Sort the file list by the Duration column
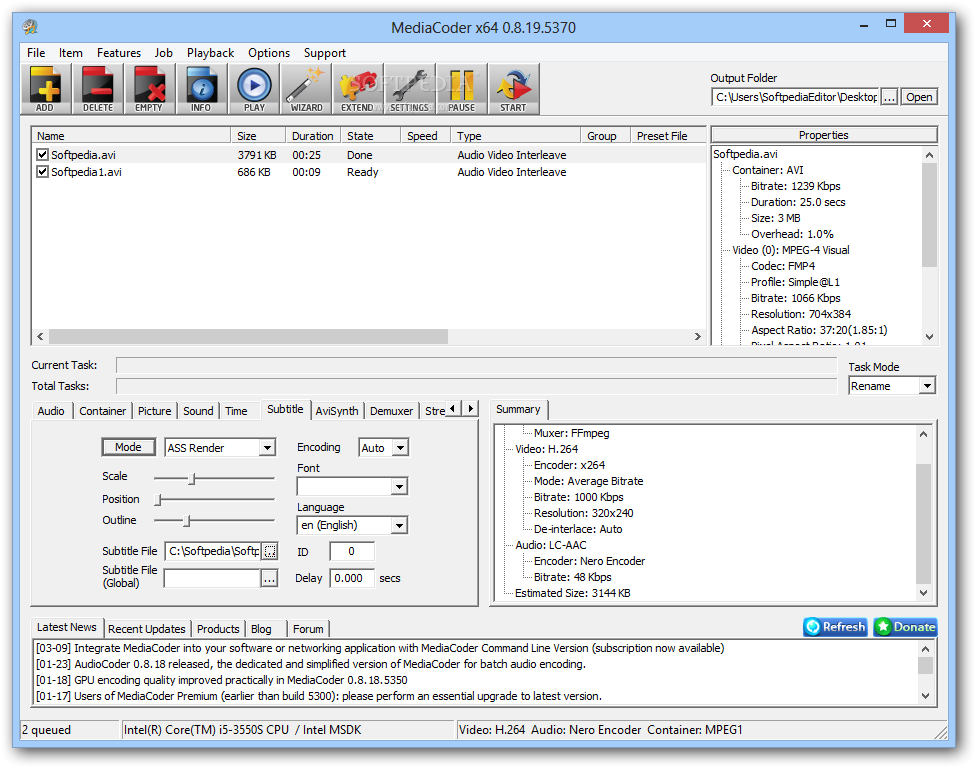This screenshot has height=768, width=976. (x=313, y=136)
